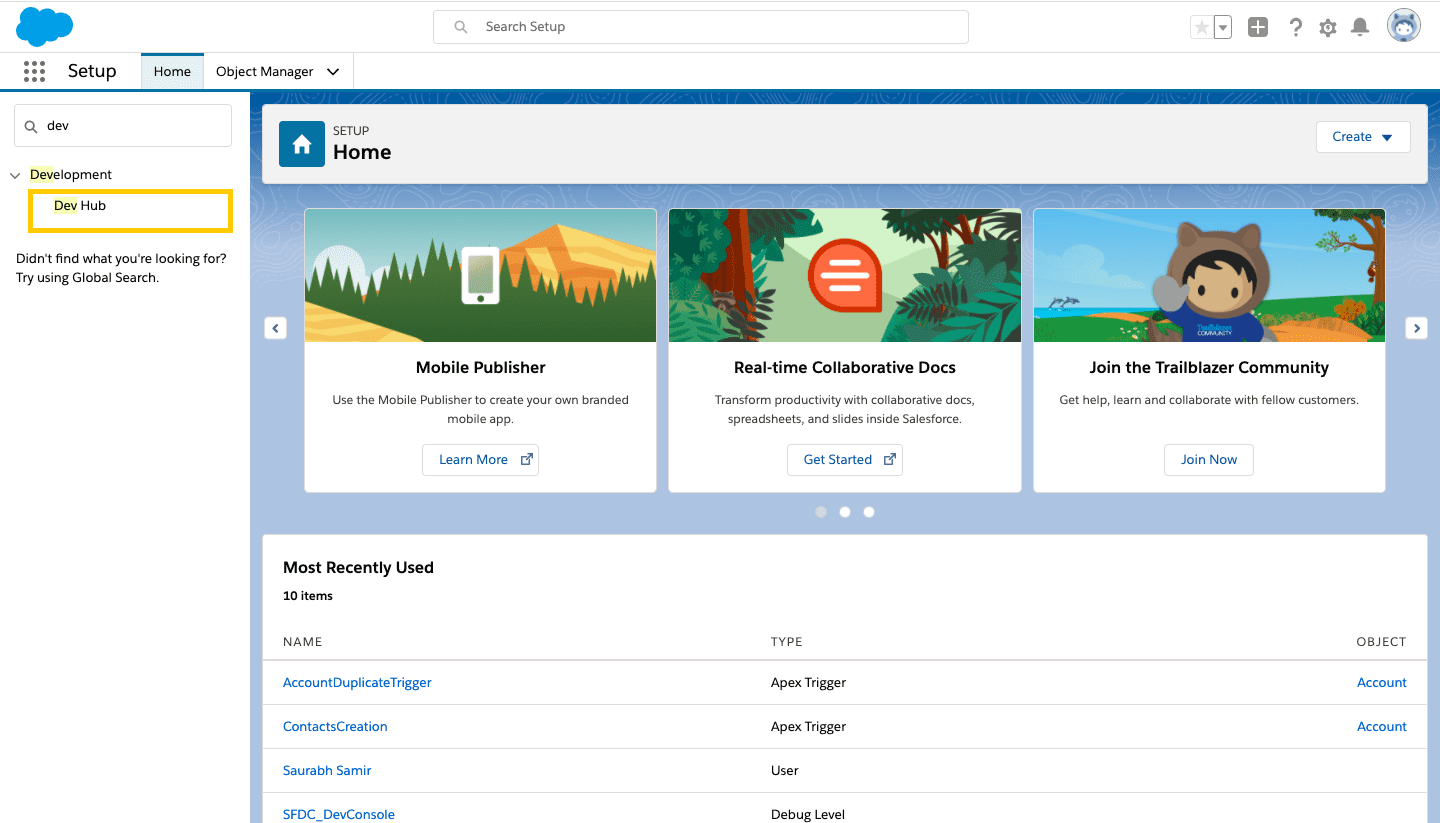Open the Notifications bell icon
Image resolution: width=1440 pixels, height=823 pixels.
point(1360,27)
